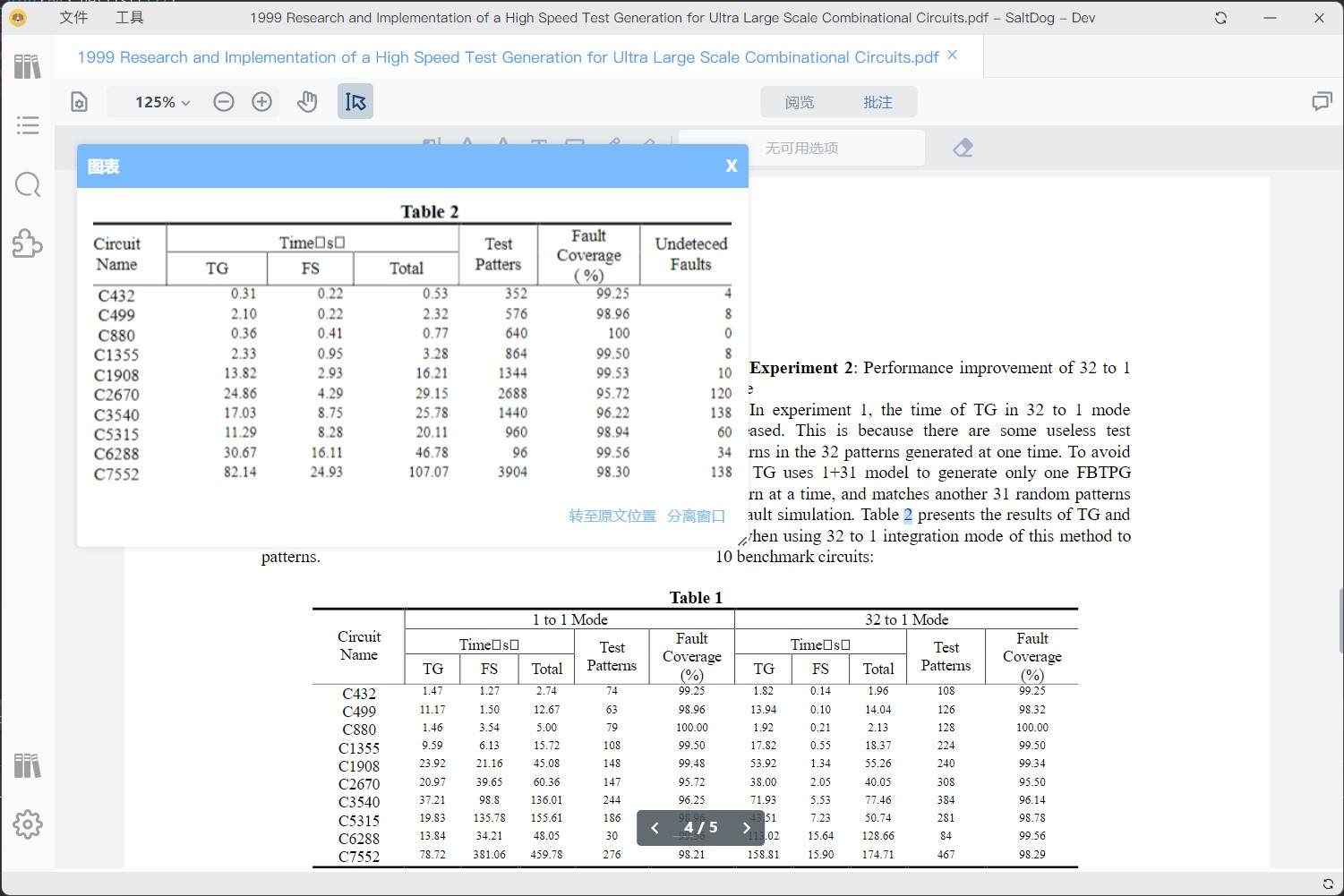Open the search panel
Viewport: 1344px width, 896px height.
[28, 185]
